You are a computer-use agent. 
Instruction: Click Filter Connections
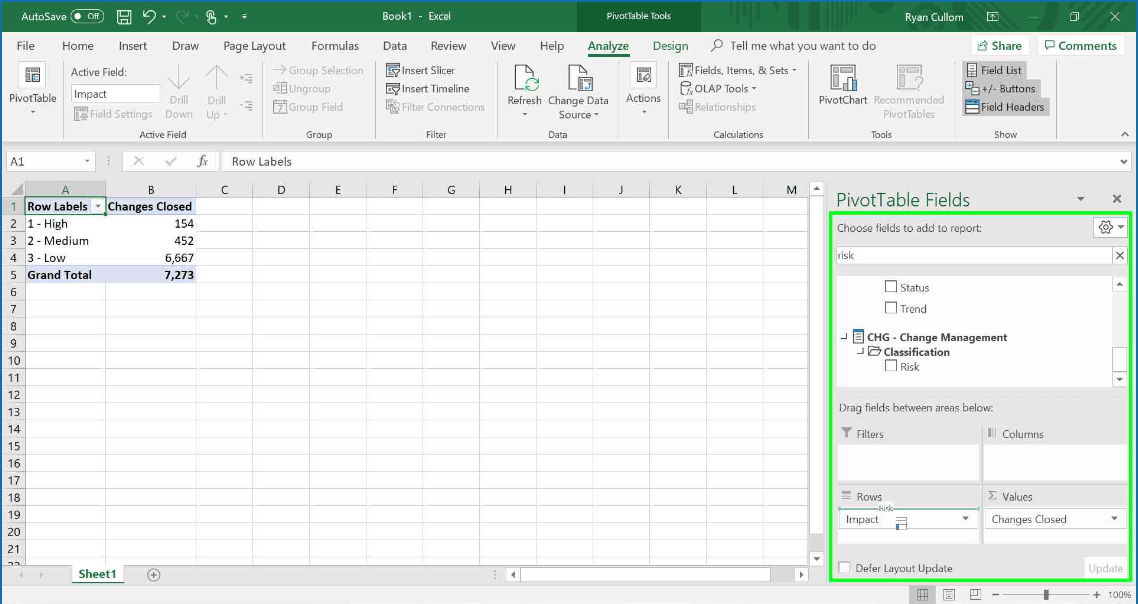435,107
